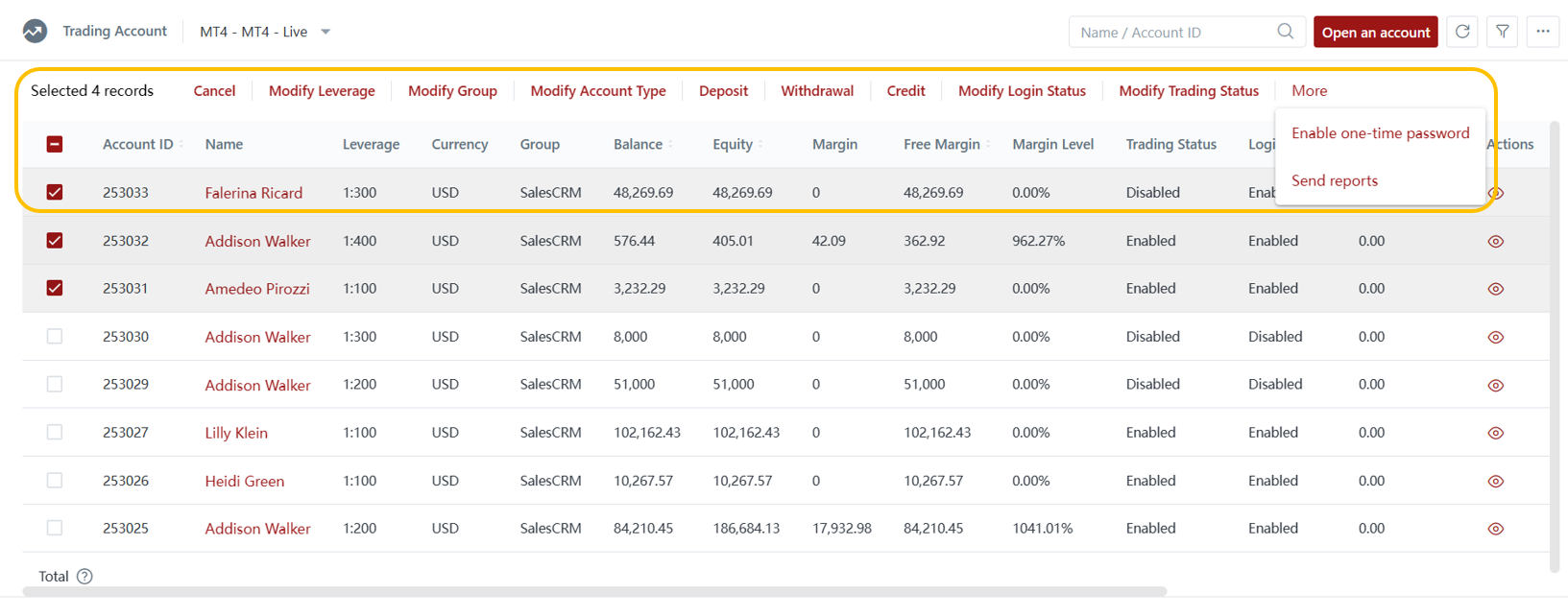Select Send reports from More menu
This screenshot has height=616, width=1568.
(1334, 180)
